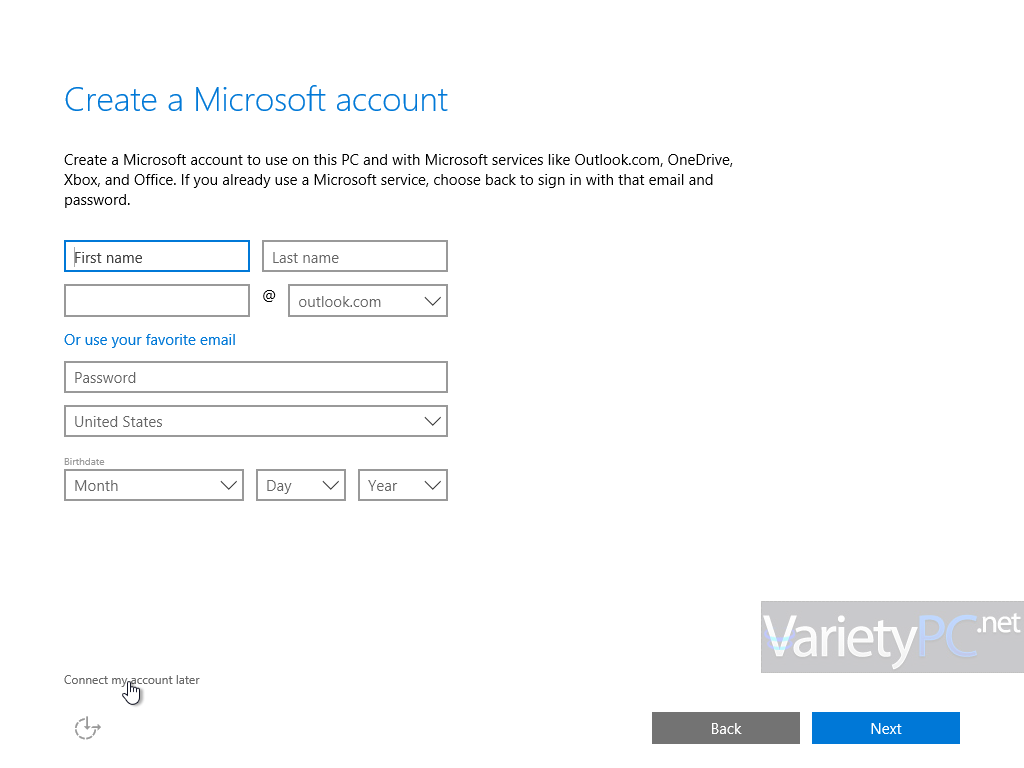Image resolution: width=1024 pixels, height=768 pixels.
Task: Click the Back button
Action: (x=726, y=728)
